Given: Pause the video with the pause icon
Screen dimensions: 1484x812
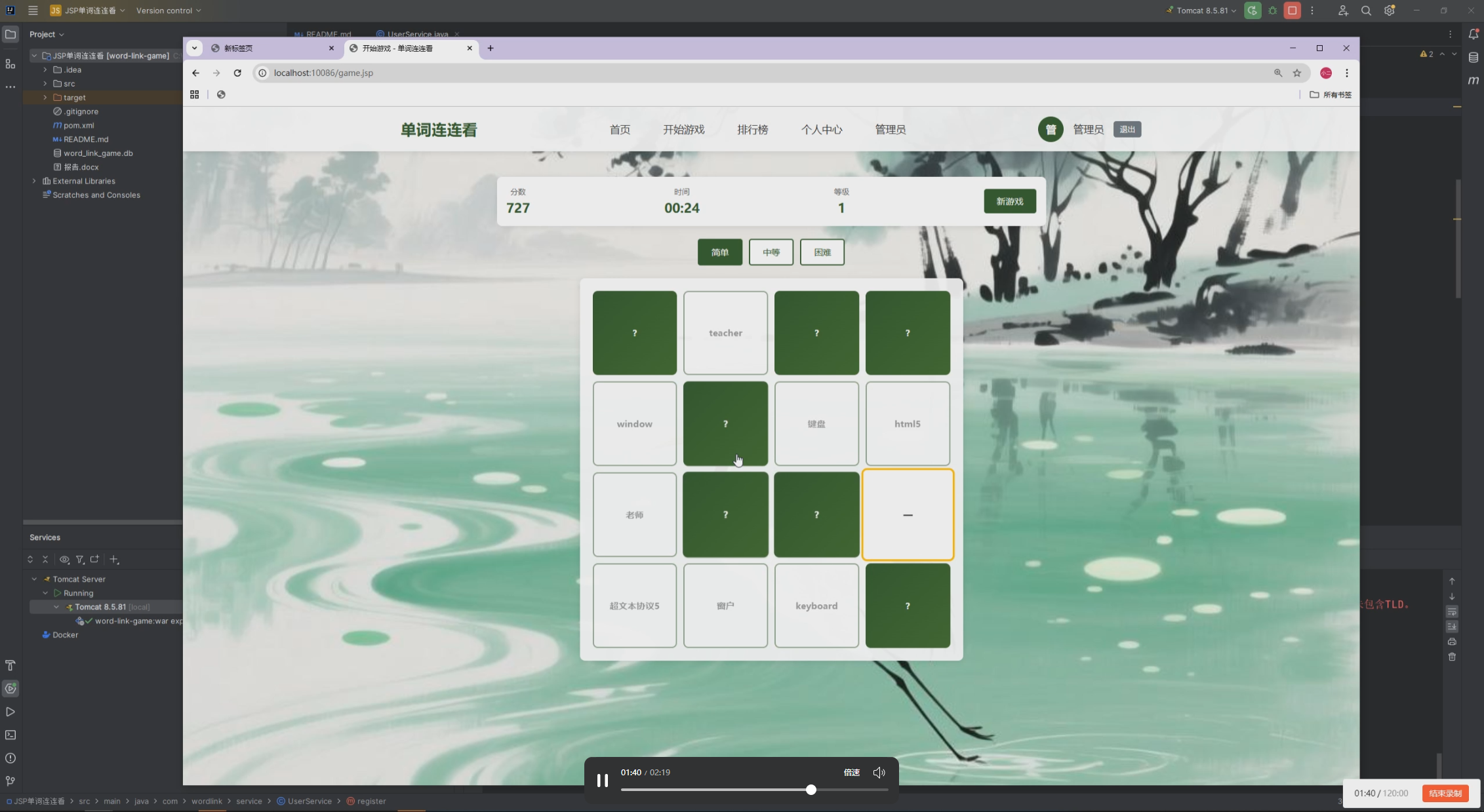Looking at the screenshot, I should point(602,780).
